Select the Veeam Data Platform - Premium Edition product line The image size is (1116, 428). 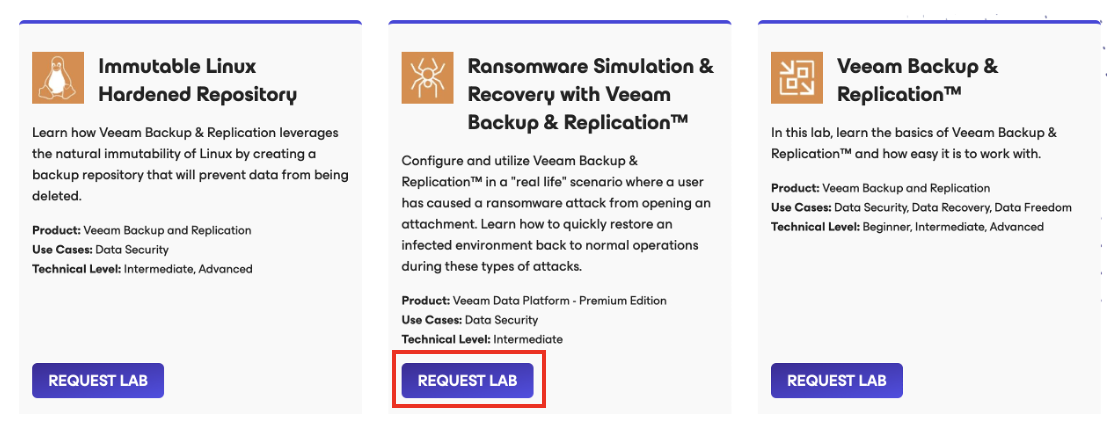pyautogui.click(x=534, y=301)
